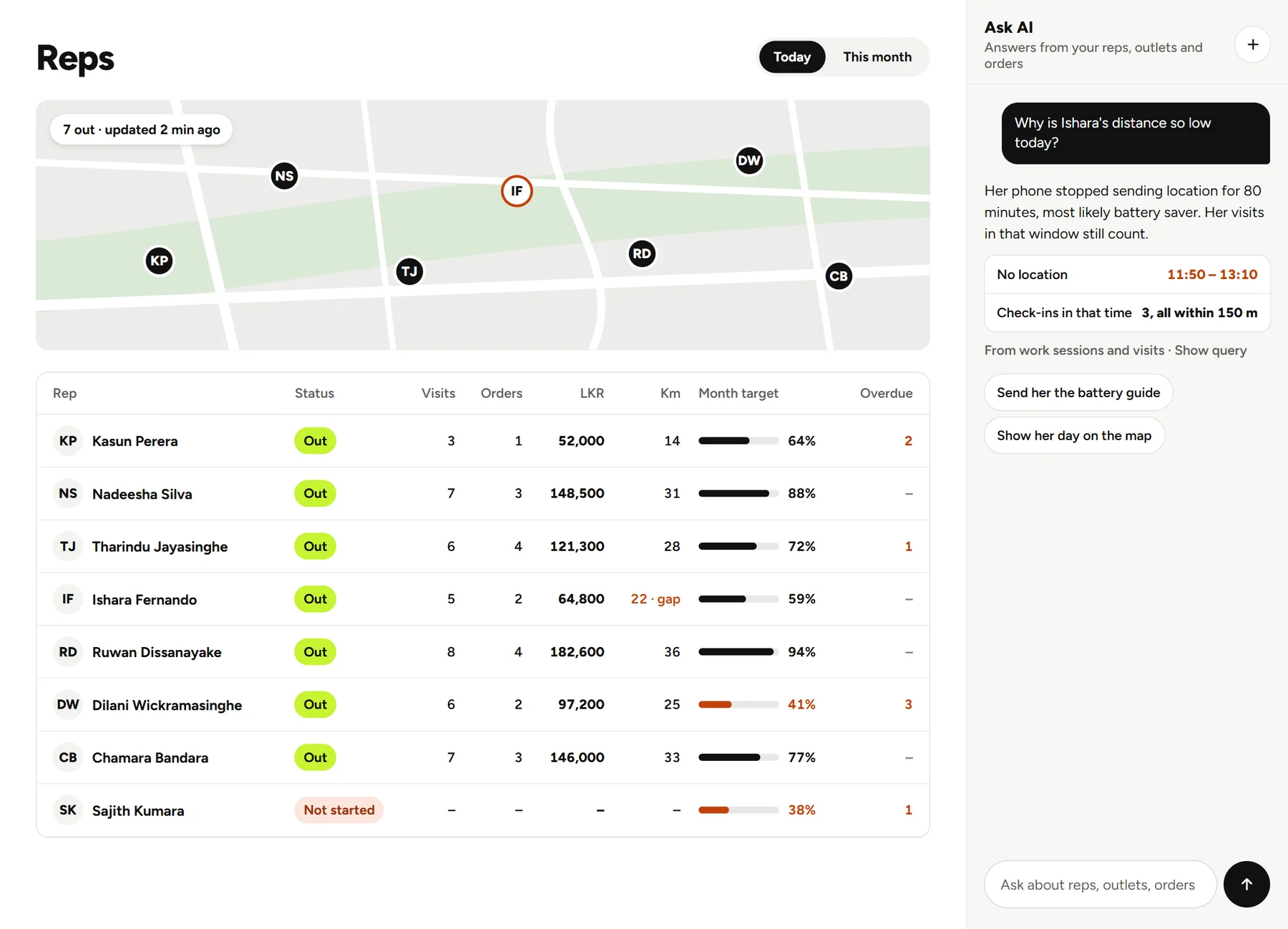Image resolution: width=1288 pixels, height=929 pixels.
Task: Click Sajith Kumara's SK avatar in the table
Action: [x=68, y=810]
